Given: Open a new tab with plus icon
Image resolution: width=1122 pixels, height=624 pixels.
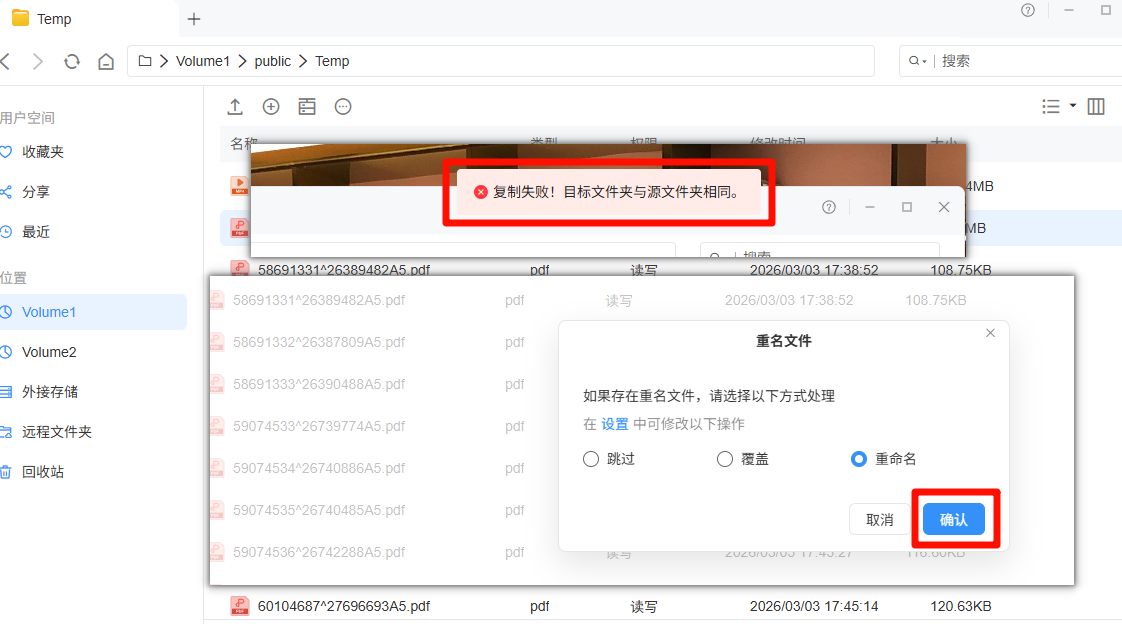Looking at the screenshot, I should pos(194,19).
